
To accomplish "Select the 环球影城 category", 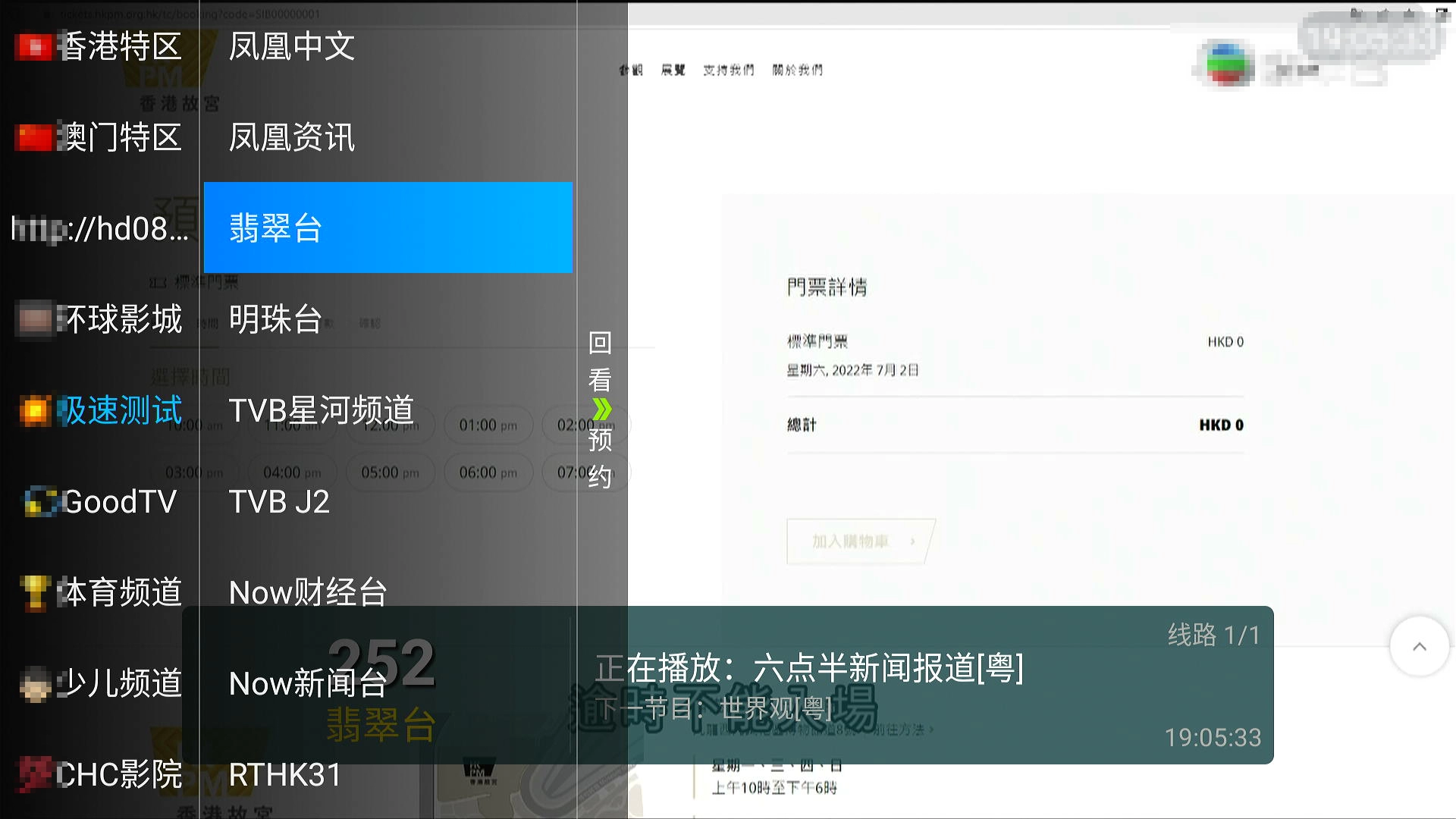I will click(99, 319).
